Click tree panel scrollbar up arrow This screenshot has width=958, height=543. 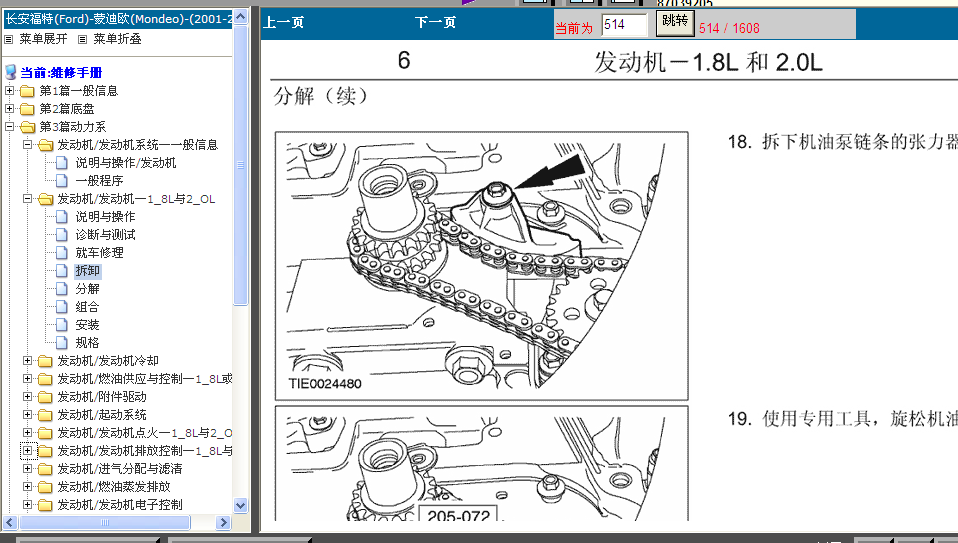(x=241, y=17)
